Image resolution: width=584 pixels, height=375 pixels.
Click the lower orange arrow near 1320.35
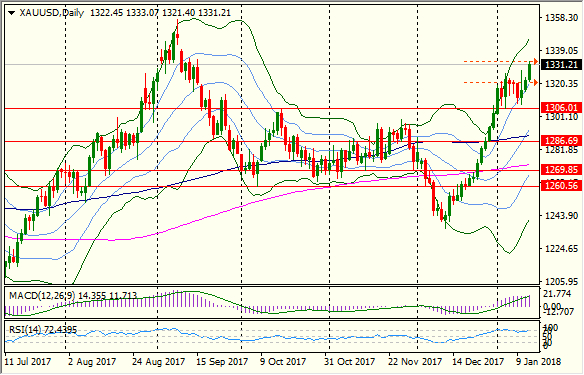click(x=535, y=83)
